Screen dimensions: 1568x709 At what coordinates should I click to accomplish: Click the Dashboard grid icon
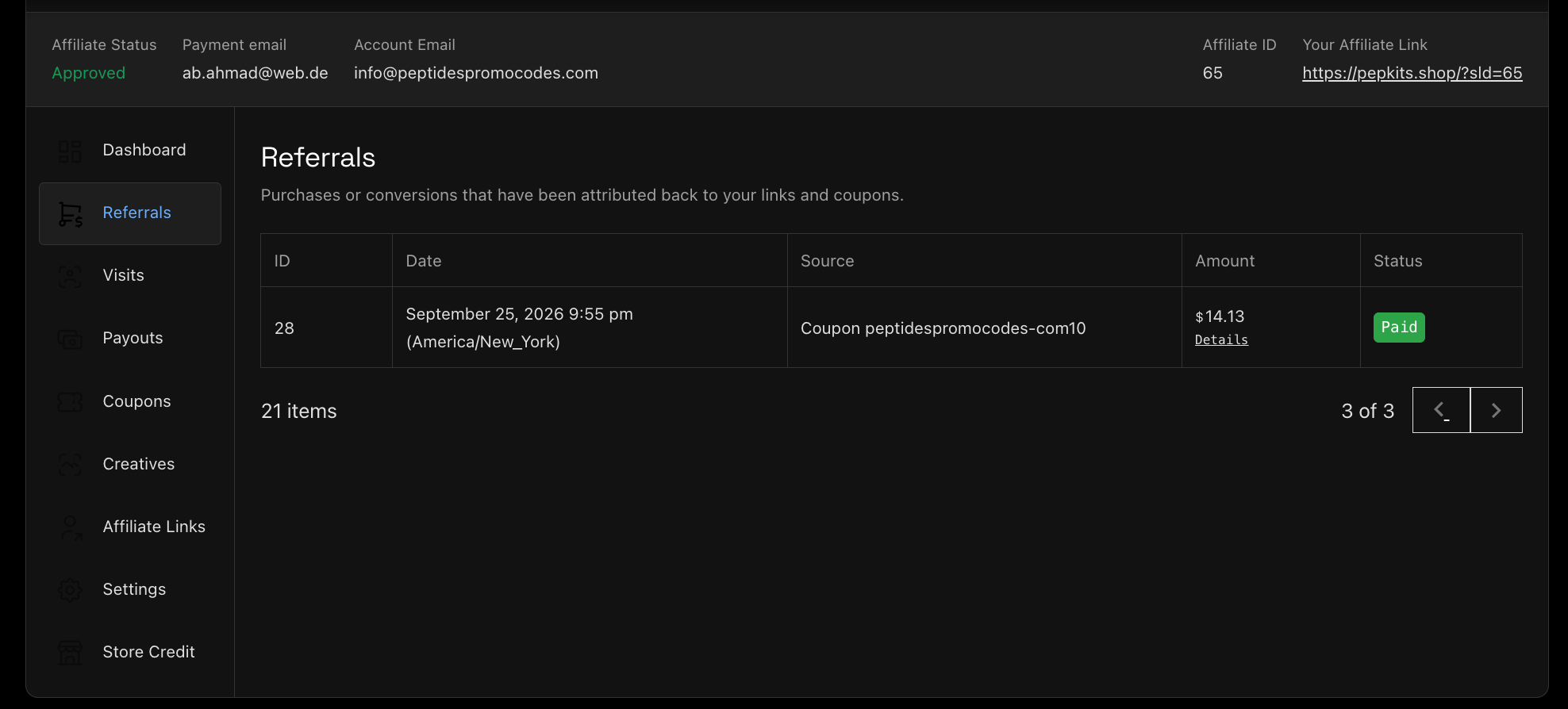pyautogui.click(x=70, y=151)
